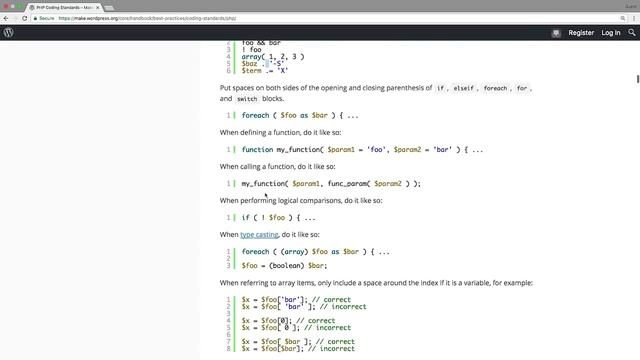Click the 'function my_function(' code line
The image size is (640, 360).
click(x=362, y=150)
